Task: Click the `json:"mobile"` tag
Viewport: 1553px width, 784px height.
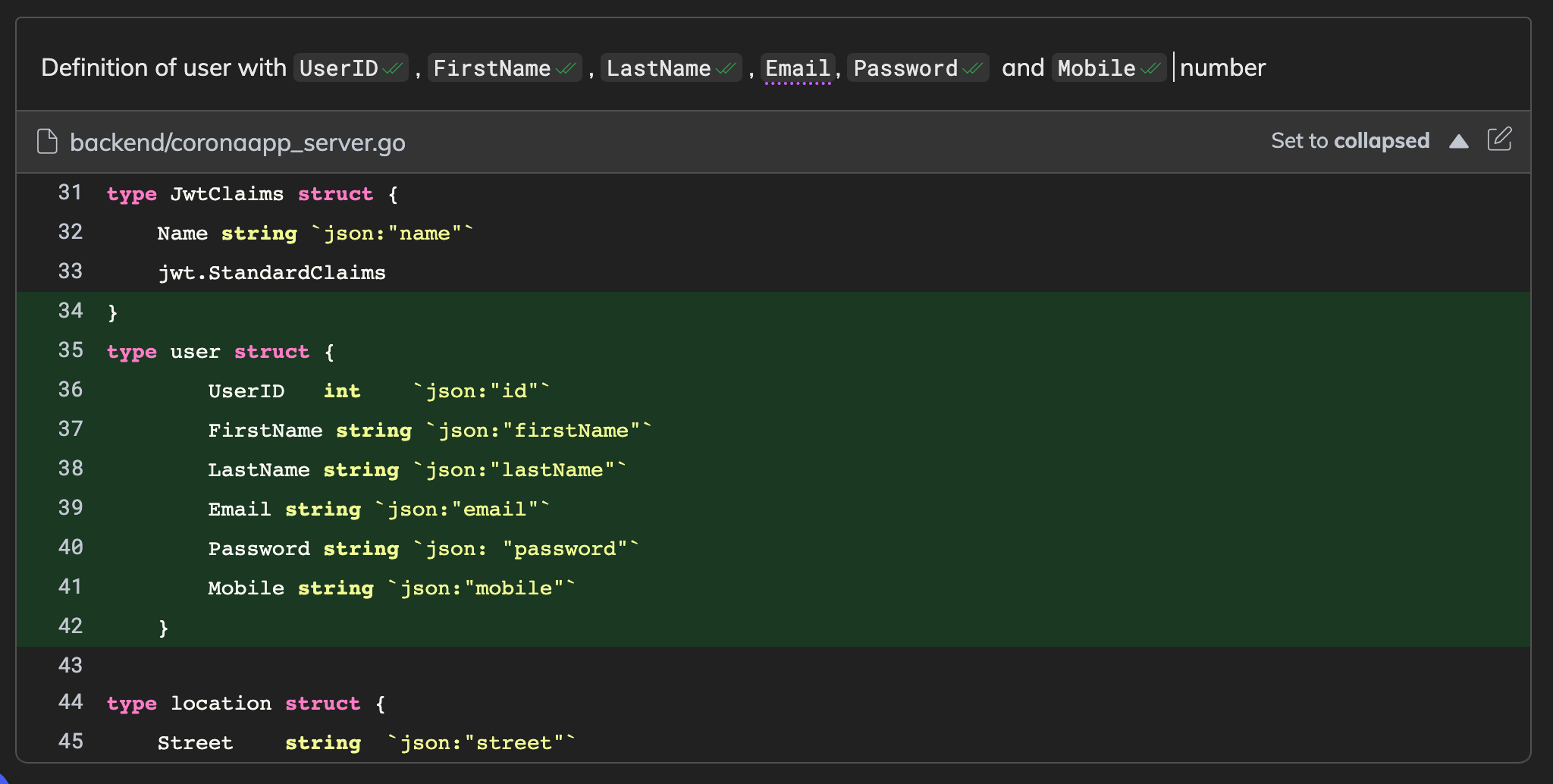Action: tap(482, 588)
